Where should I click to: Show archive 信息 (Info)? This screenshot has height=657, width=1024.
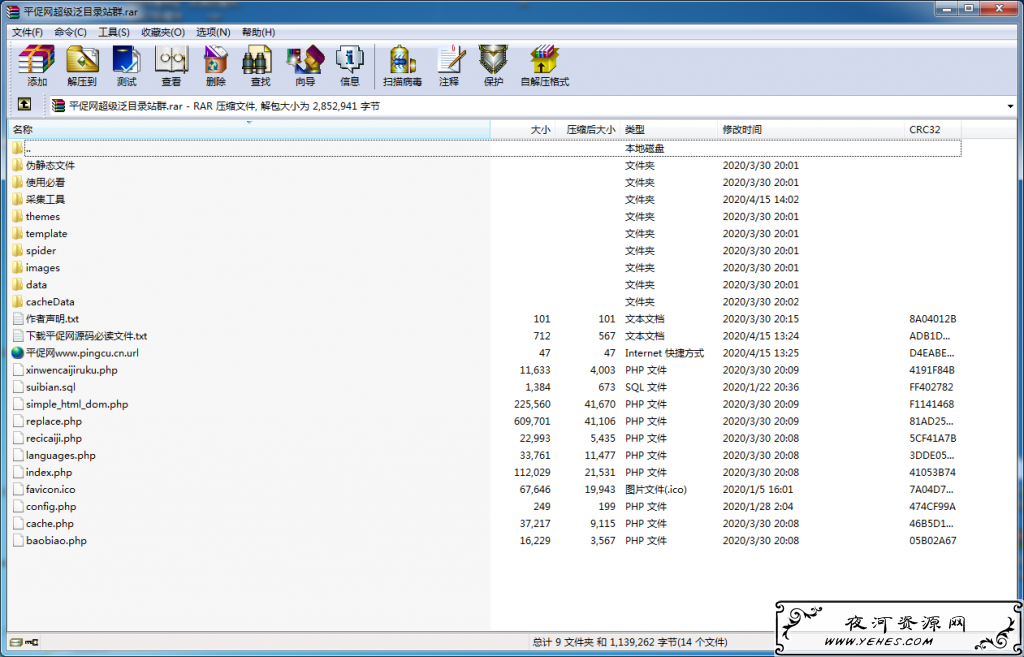pyautogui.click(x=349, y=65)
